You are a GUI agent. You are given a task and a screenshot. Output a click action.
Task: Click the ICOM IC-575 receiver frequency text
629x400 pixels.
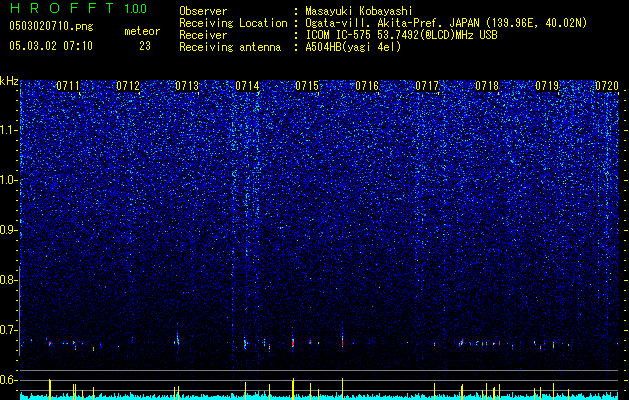(x=402, y=35)
